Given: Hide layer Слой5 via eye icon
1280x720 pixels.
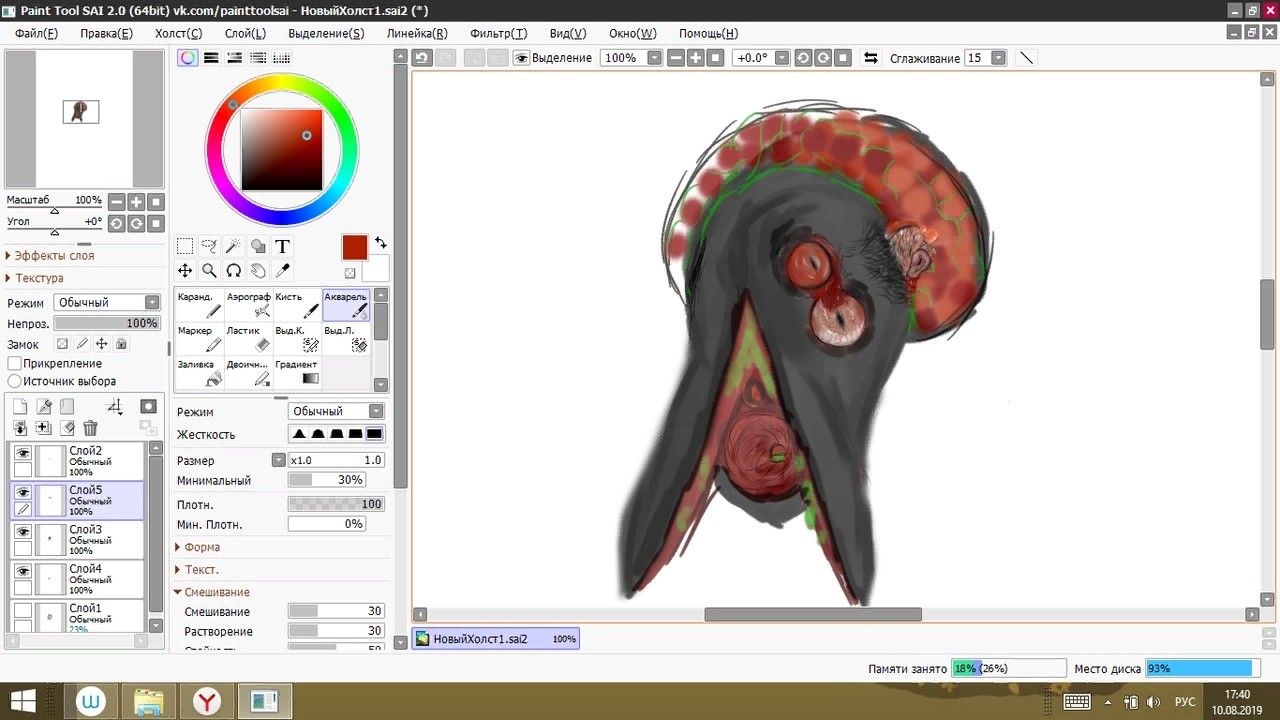Looking at the screenshot, I should [x=22, y=492].
